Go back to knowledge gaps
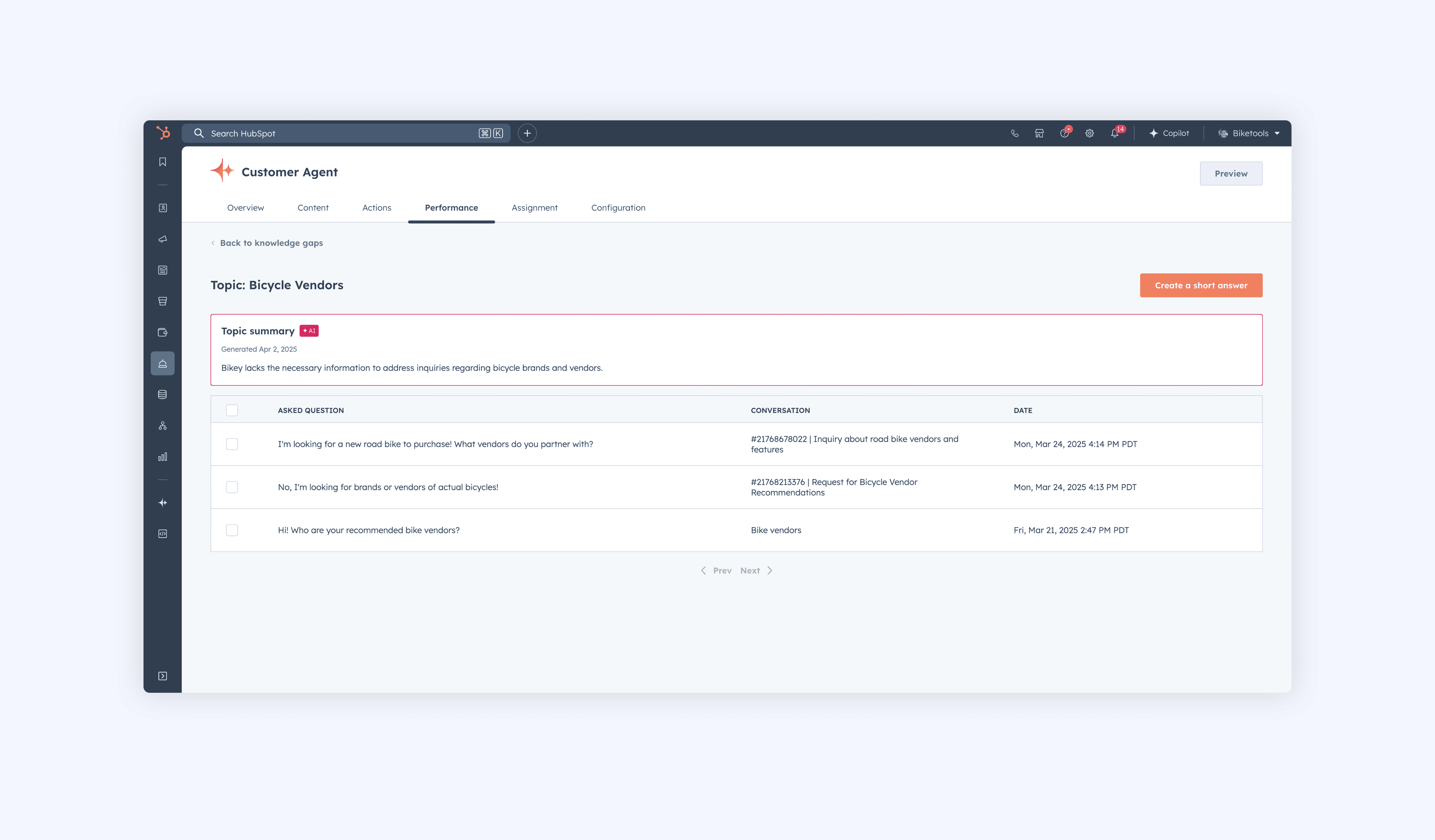Image resolution: width=1435 pixels, height=840 pixels. (x=271, y=243)
